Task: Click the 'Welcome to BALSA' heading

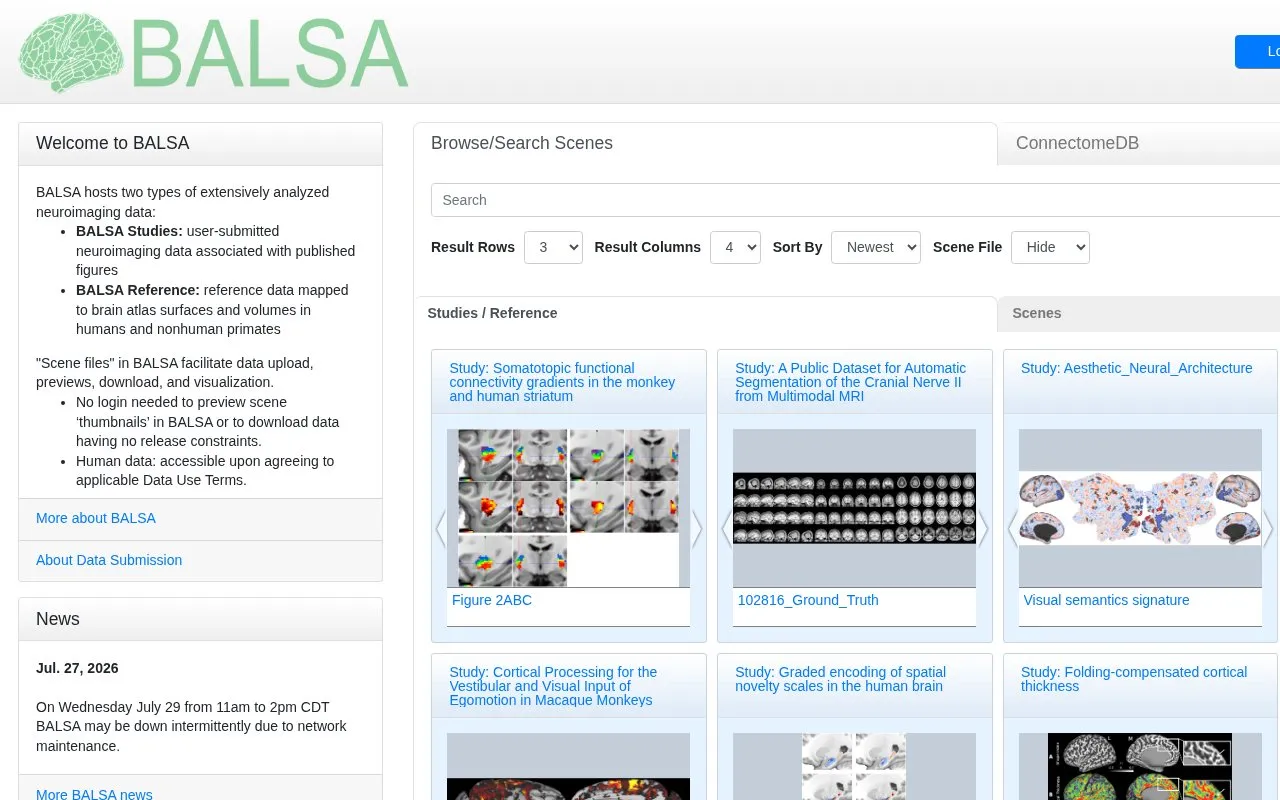Action: (x=112, y=143)
